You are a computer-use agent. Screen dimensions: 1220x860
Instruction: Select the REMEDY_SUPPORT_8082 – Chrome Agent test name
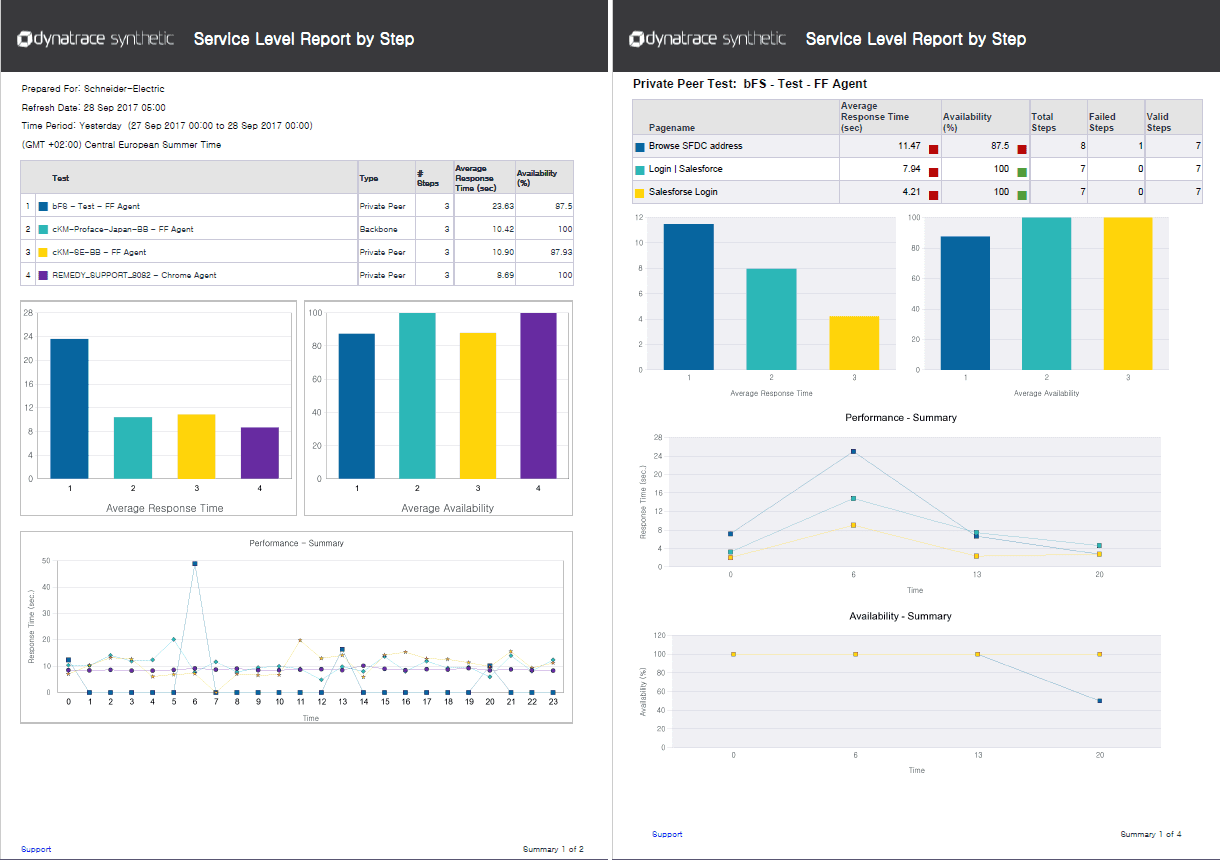(x=134, y=275)
